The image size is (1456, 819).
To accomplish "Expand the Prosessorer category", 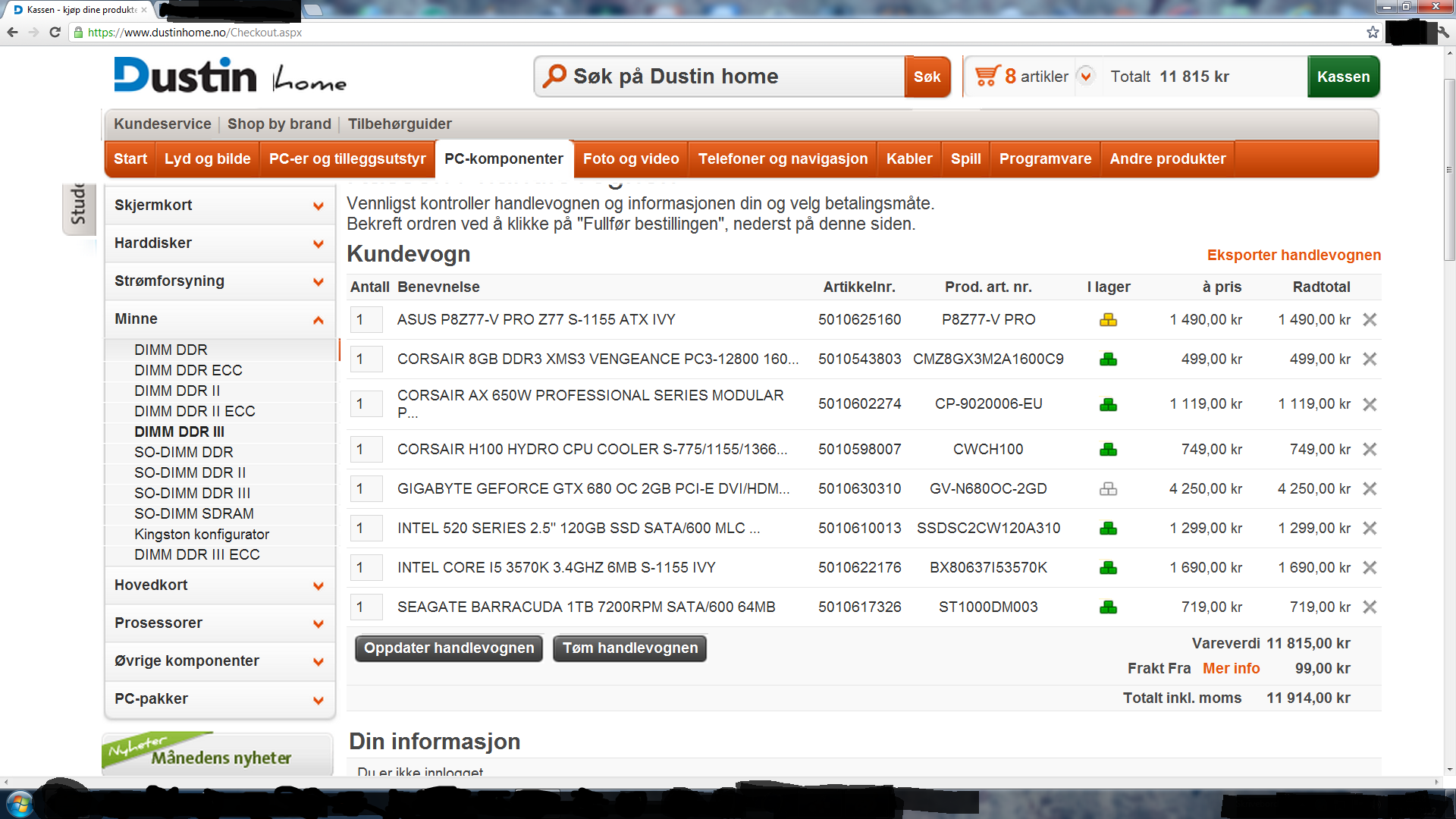I will coord(318,623).
